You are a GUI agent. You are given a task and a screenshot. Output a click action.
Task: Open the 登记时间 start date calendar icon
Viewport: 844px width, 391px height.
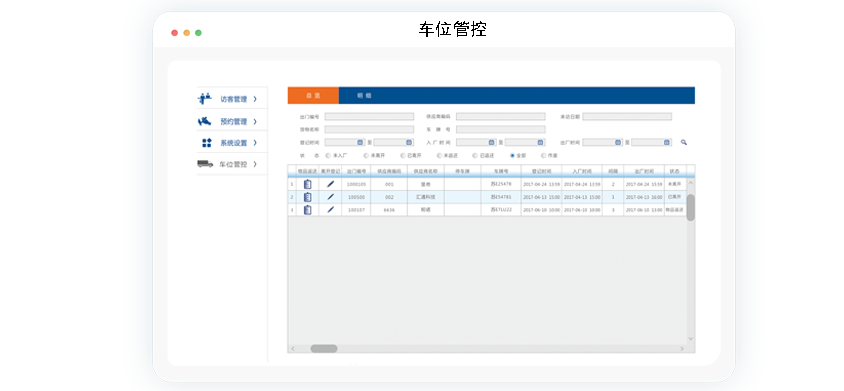[x=360, y=142]
